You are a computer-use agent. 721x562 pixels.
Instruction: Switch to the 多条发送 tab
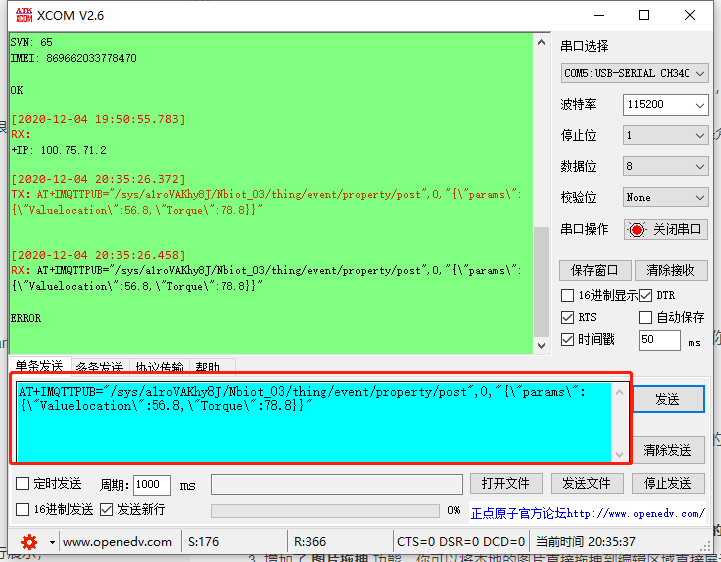tap(99, 366)
